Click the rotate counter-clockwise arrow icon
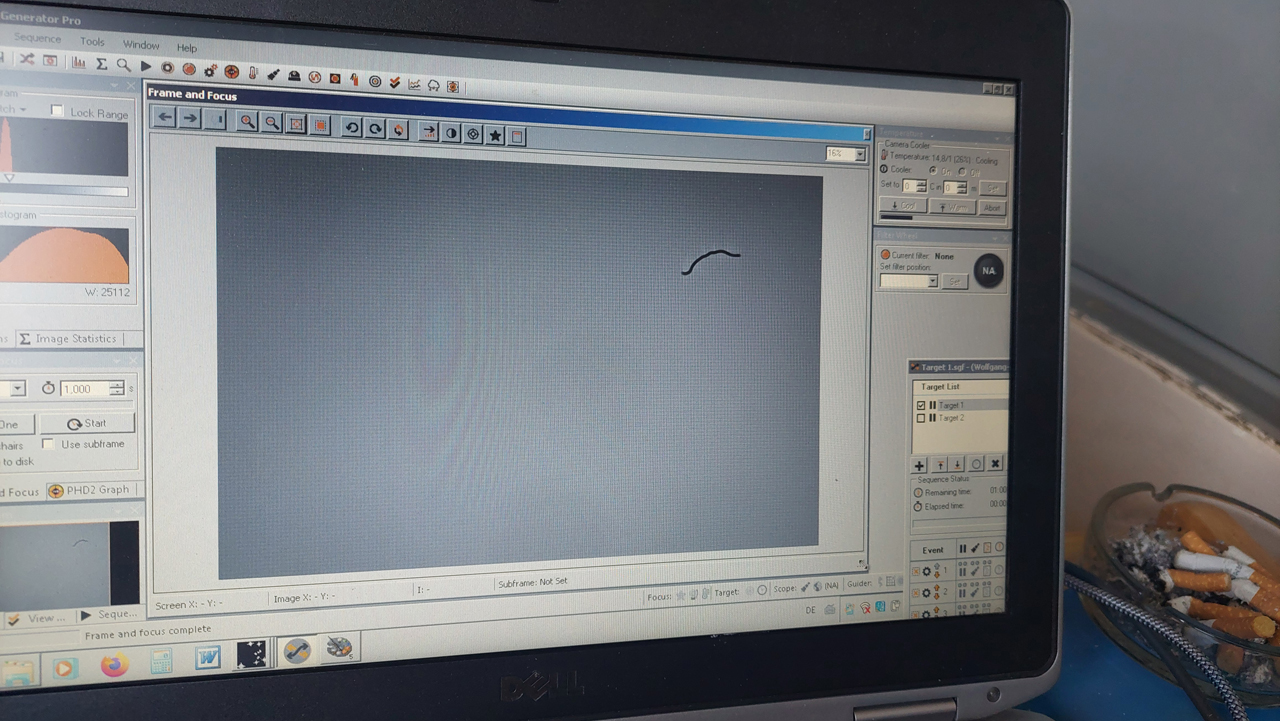The height and width of the screenshot is (721, 1280). tap(351, 127)
